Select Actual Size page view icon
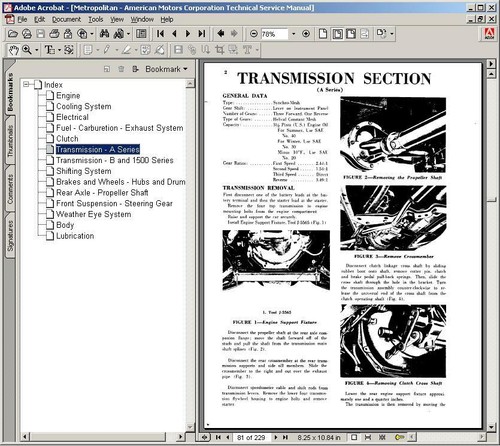 [x=323, y=34]
